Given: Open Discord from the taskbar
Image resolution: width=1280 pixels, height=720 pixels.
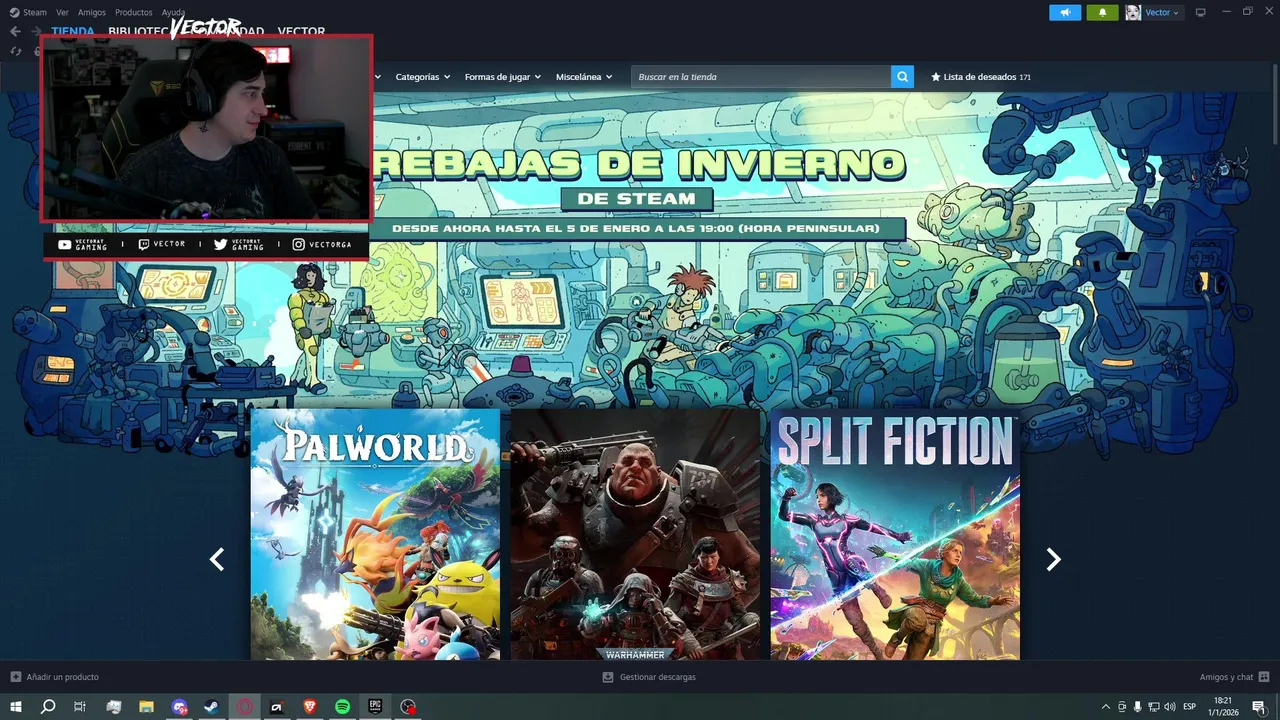Looking at the screenshot, I should pyautogui.click(x=179, y=707).
